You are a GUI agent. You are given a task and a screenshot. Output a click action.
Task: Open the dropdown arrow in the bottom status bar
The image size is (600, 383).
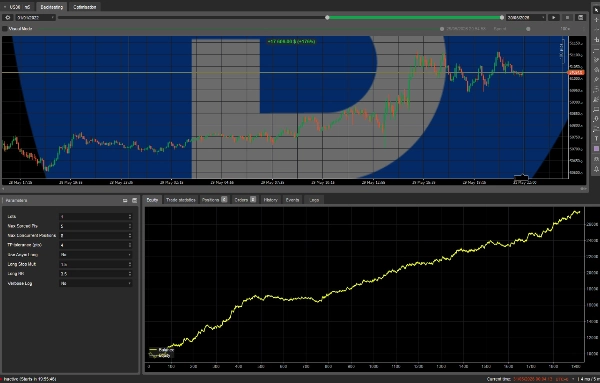pos(573,379)
